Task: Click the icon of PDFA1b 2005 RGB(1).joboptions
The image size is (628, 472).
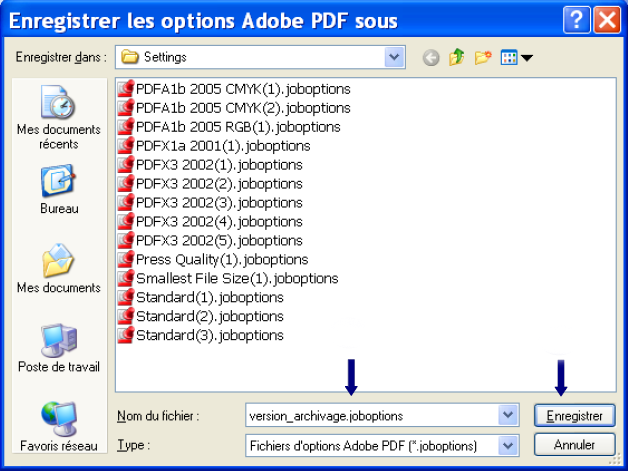Action: pos(126,126)
